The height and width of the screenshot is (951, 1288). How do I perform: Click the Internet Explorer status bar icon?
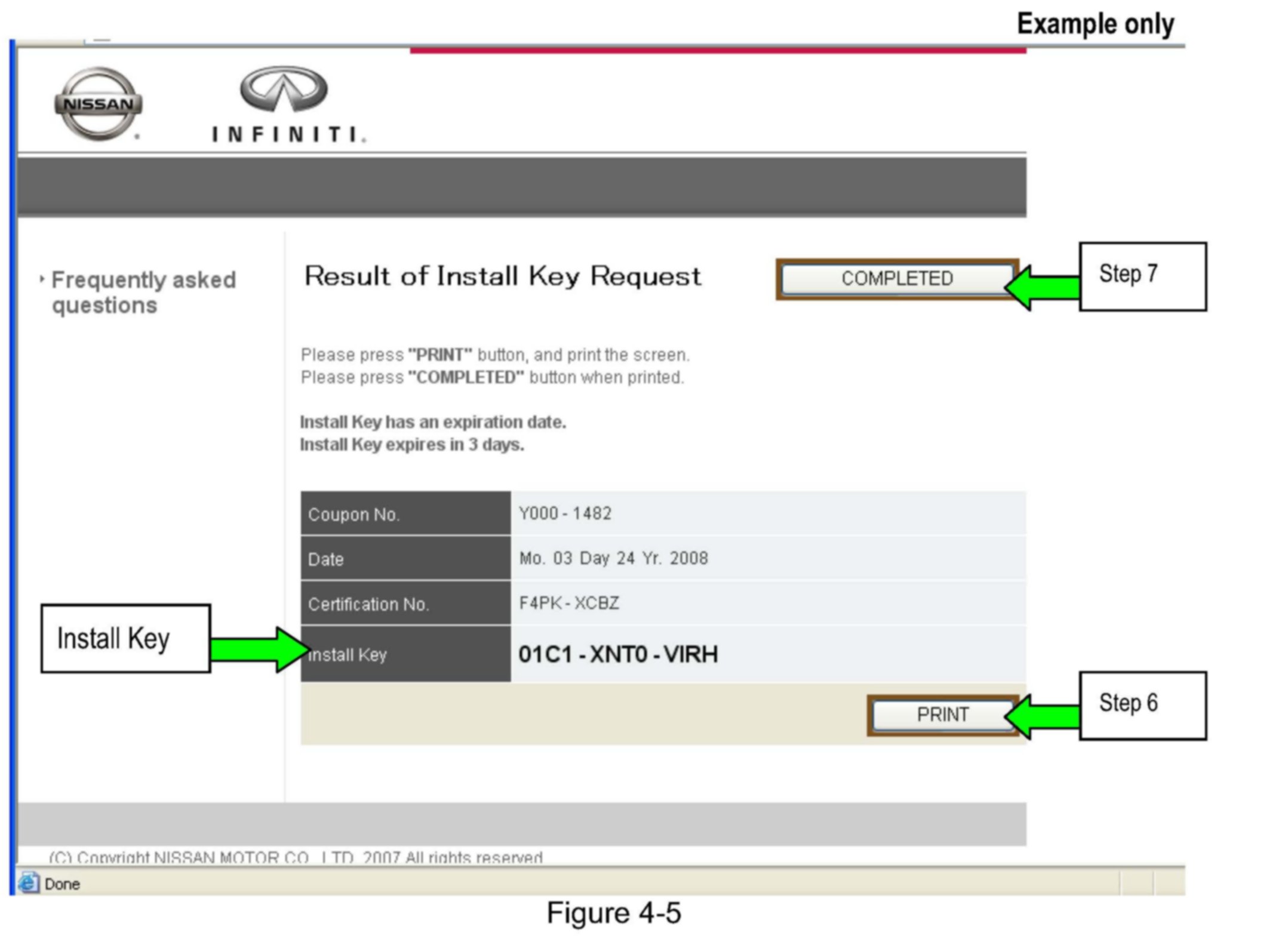point(28,882)
